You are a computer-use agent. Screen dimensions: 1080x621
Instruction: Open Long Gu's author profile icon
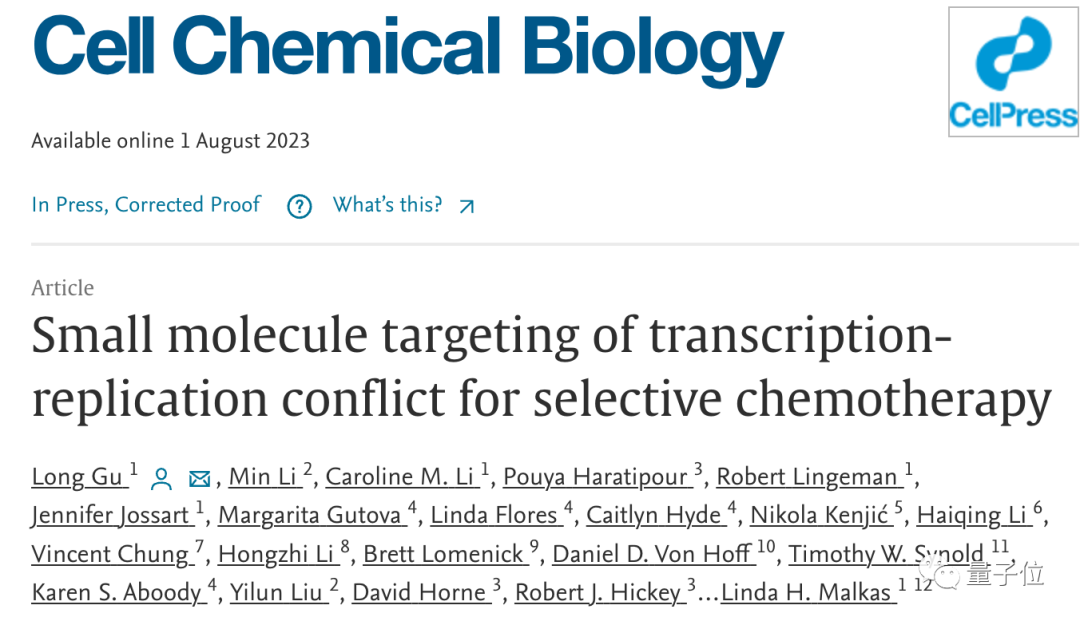[161, 479]
